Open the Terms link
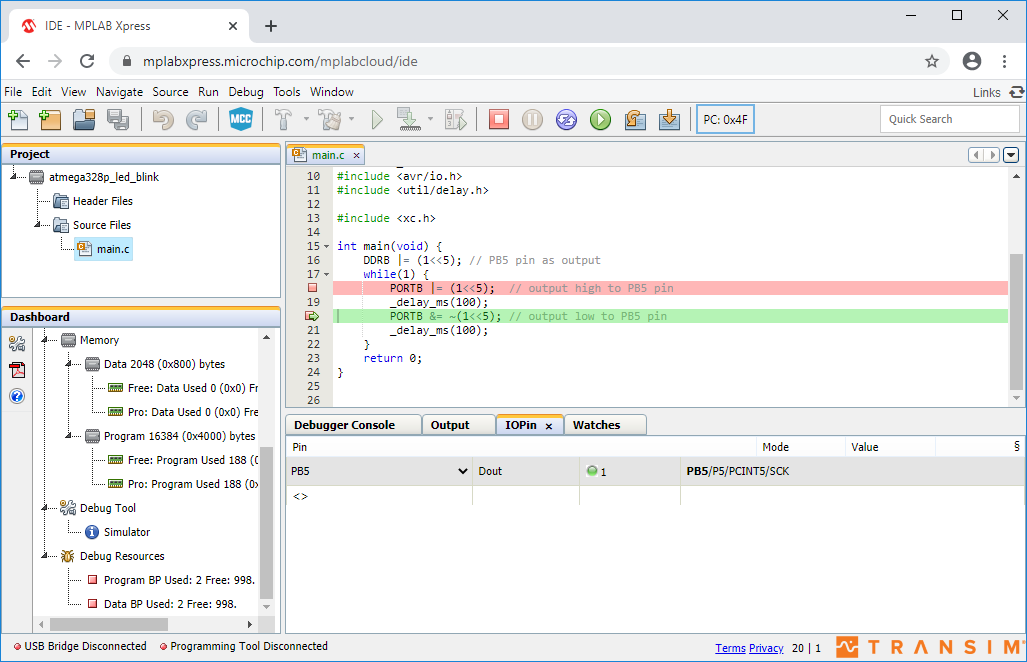Viewport: 1027px width, 662px height. (730, 648)
